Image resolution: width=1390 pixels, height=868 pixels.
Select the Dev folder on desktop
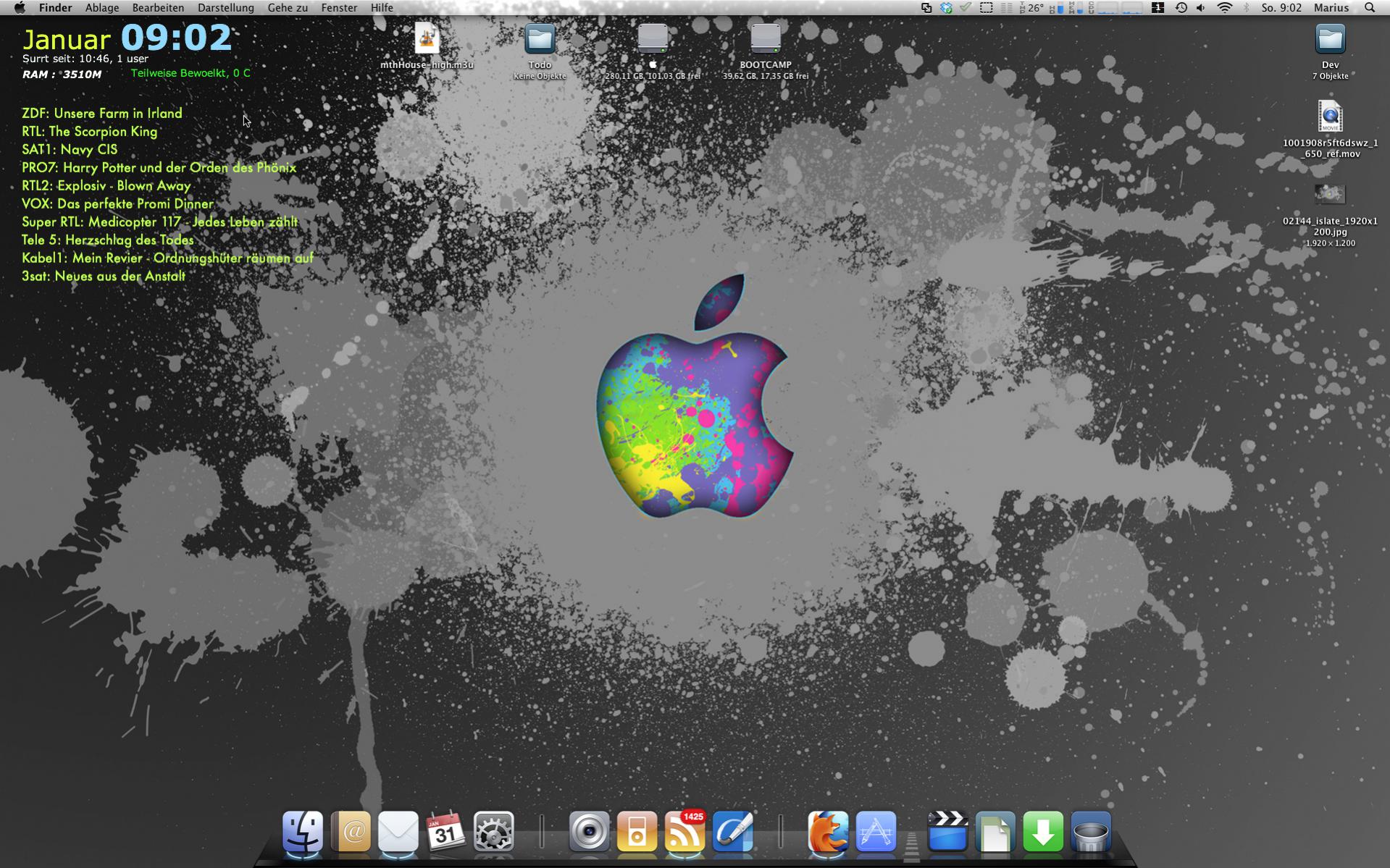point(1331,38)
